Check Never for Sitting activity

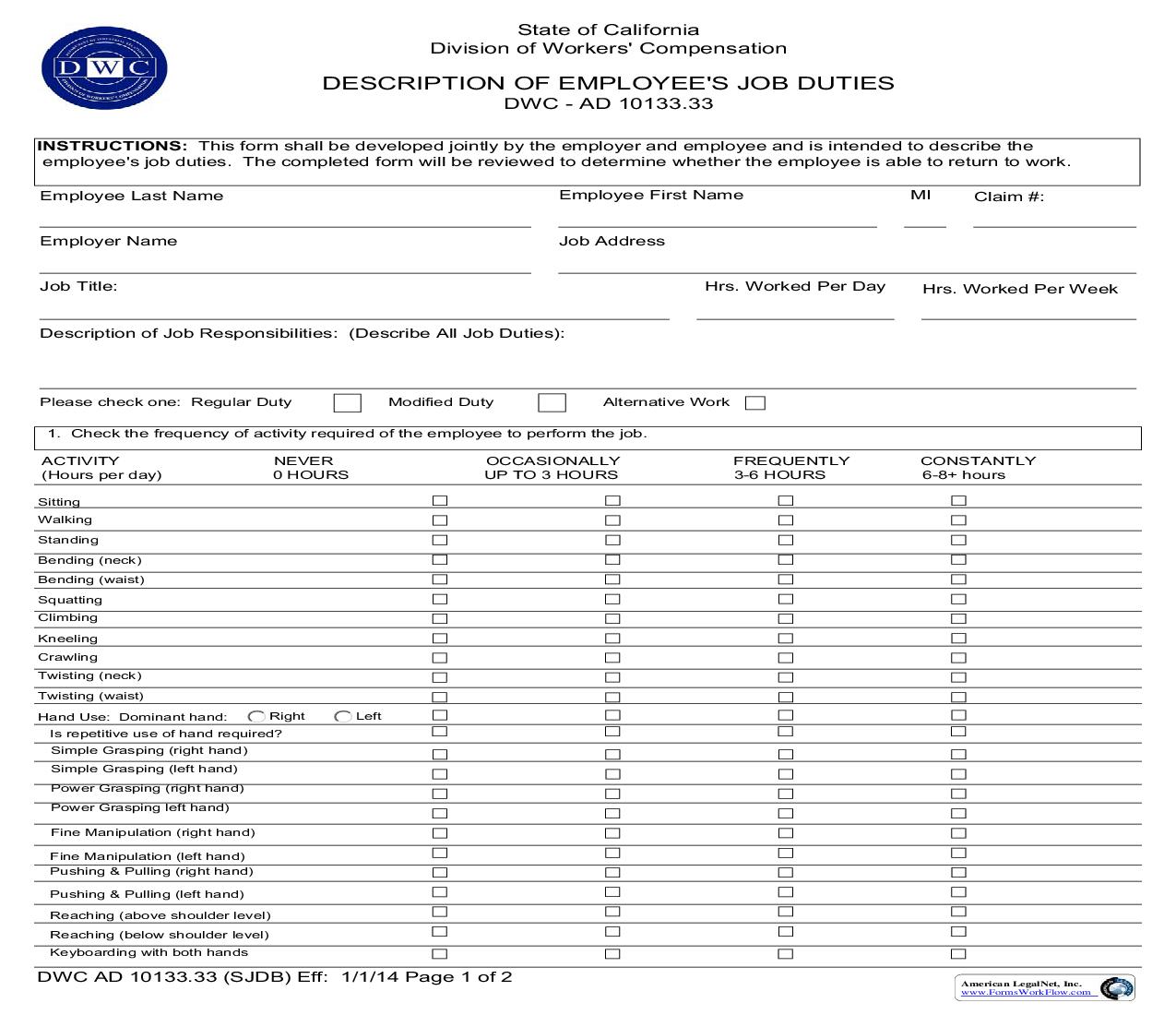point(440,499)
